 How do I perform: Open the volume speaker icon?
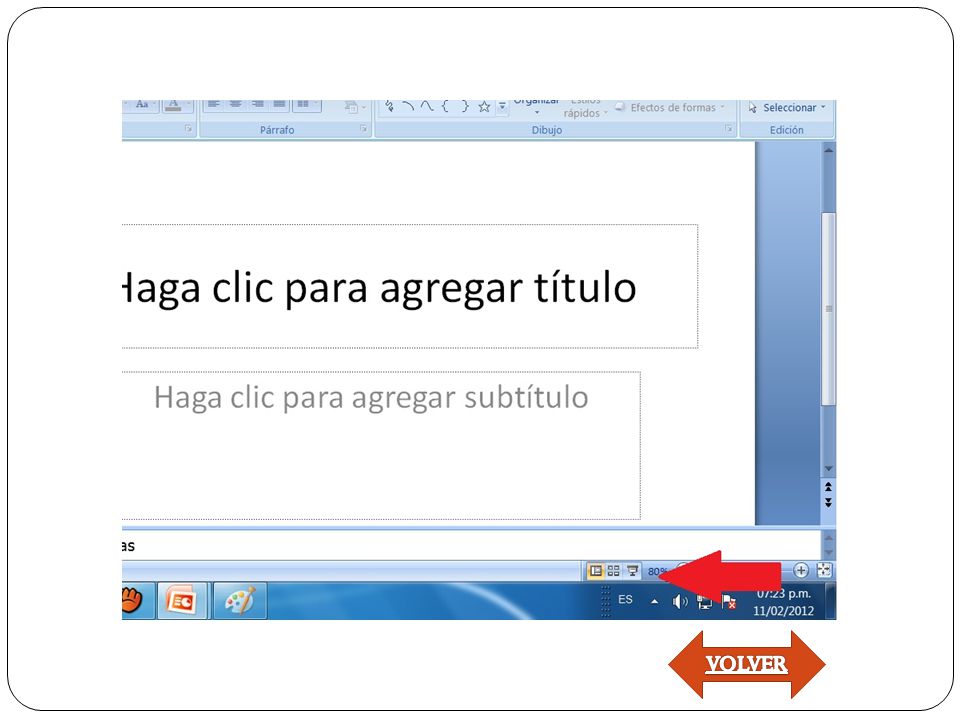[x=680, y=602]
